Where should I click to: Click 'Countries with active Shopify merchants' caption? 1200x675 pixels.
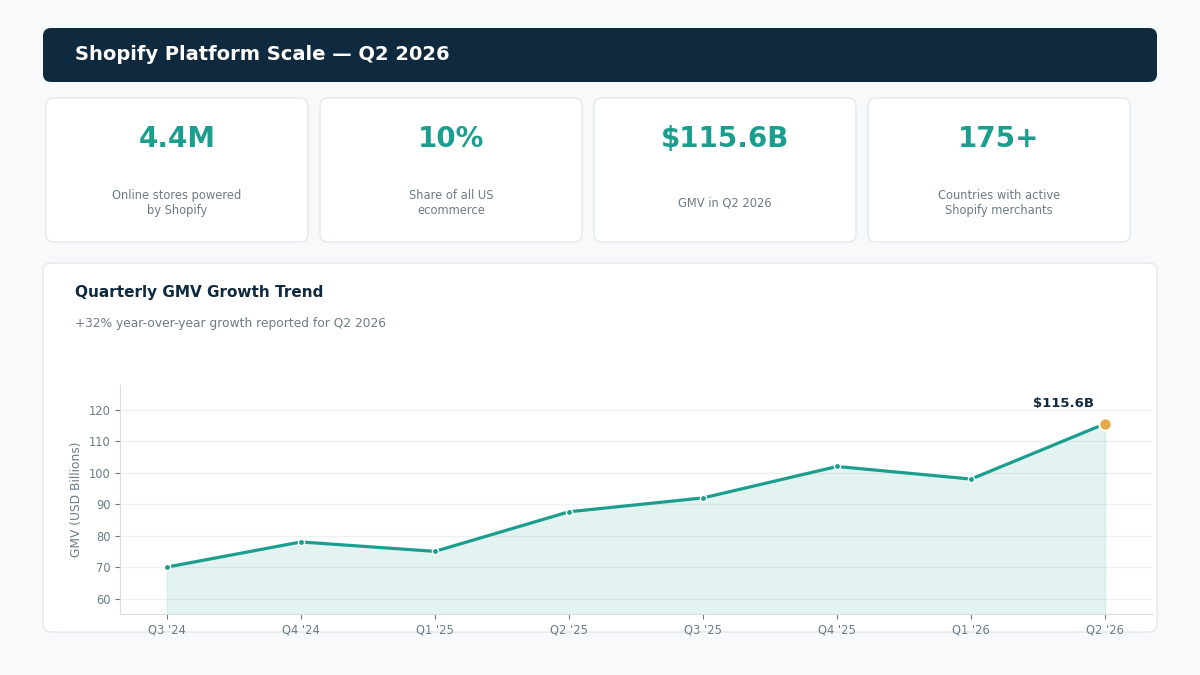999,203
